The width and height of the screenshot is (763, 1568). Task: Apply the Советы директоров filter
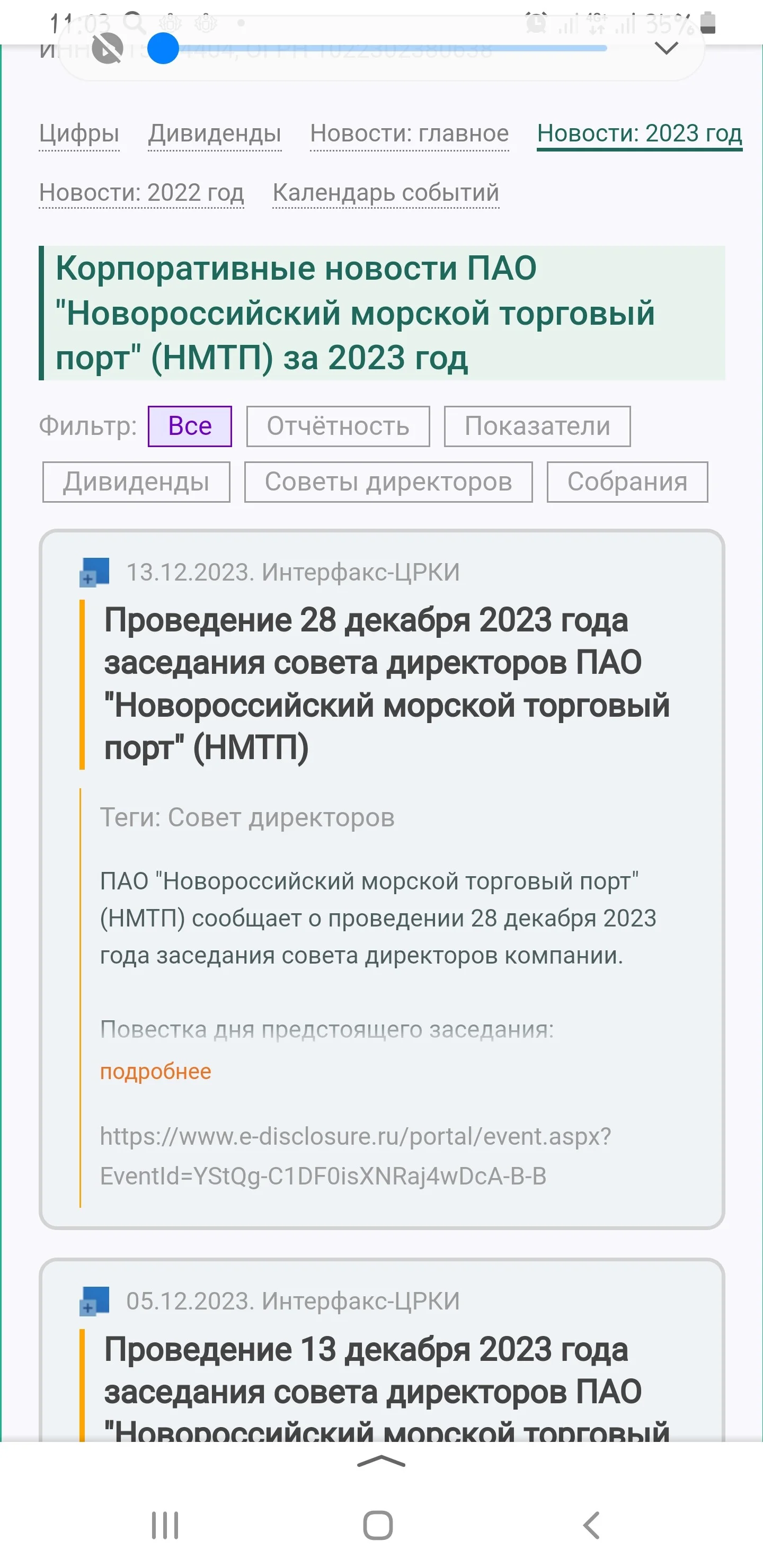[388, 482]
